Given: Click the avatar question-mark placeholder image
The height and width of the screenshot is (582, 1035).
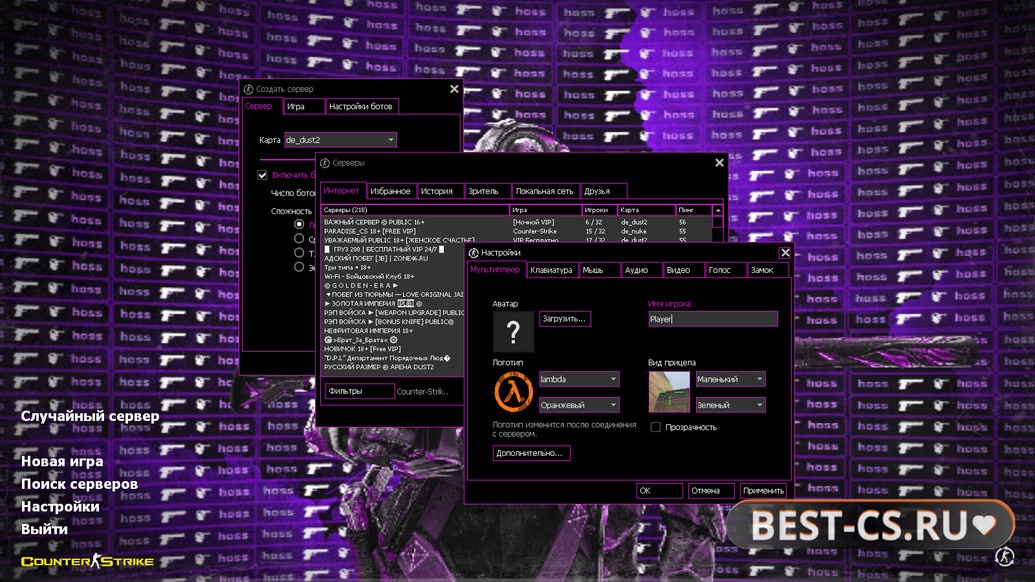Looking at the screenshot, I should click(x=513, y=331).
